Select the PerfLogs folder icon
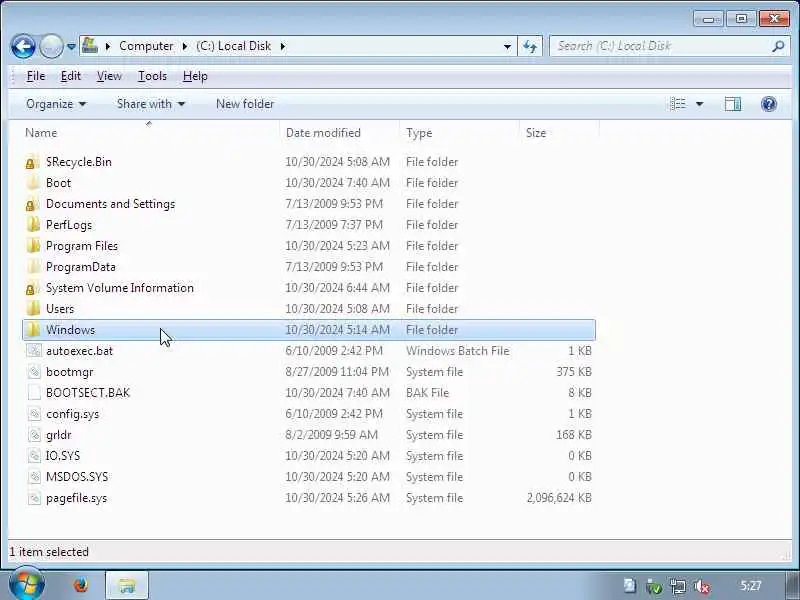Screen dimensions: 800x600 point(33,225)
